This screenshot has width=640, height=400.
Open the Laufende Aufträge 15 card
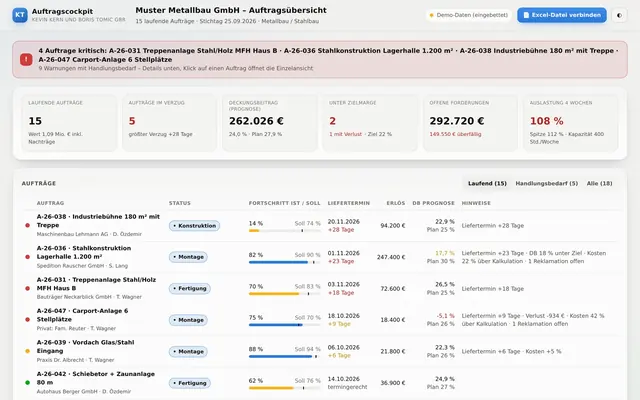point(69,122)
